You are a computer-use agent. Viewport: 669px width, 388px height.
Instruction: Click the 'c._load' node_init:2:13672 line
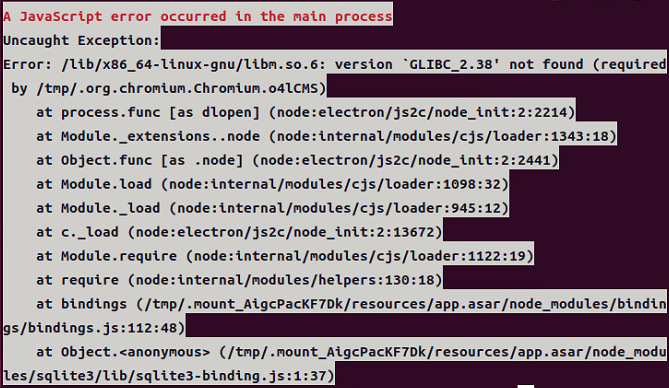[239, 232]
